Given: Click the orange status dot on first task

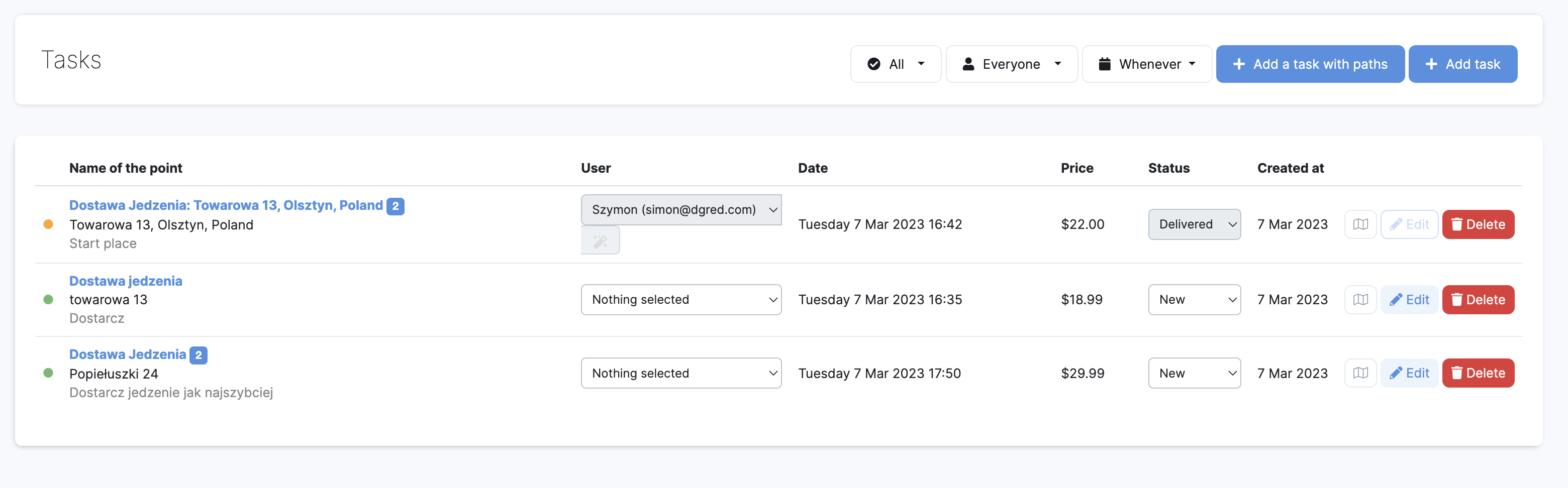Looking at the screenshot, I should (x=48, y=224).
